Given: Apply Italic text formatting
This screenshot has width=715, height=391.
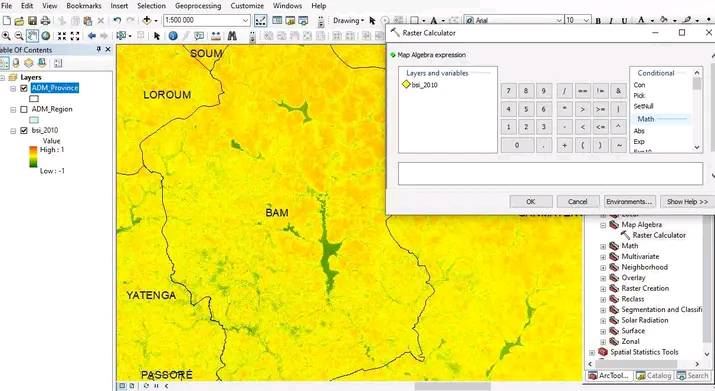Looking at the screenshot, I should click(611, 21).
